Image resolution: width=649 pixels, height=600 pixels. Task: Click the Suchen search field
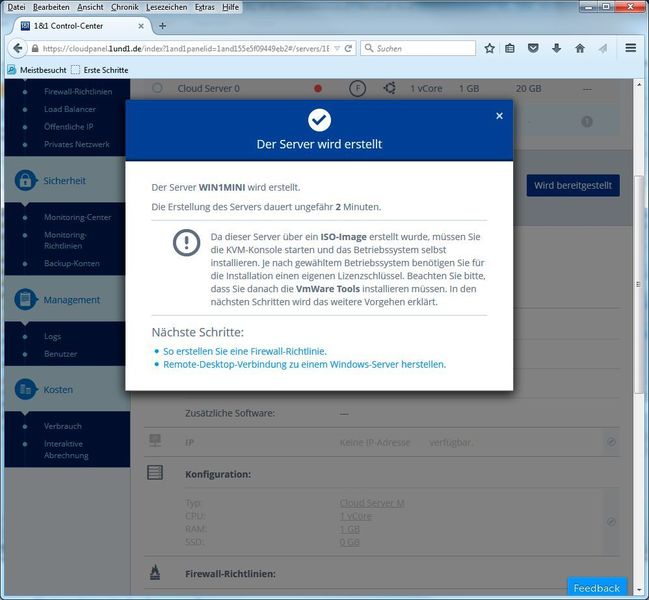[418, 48]
